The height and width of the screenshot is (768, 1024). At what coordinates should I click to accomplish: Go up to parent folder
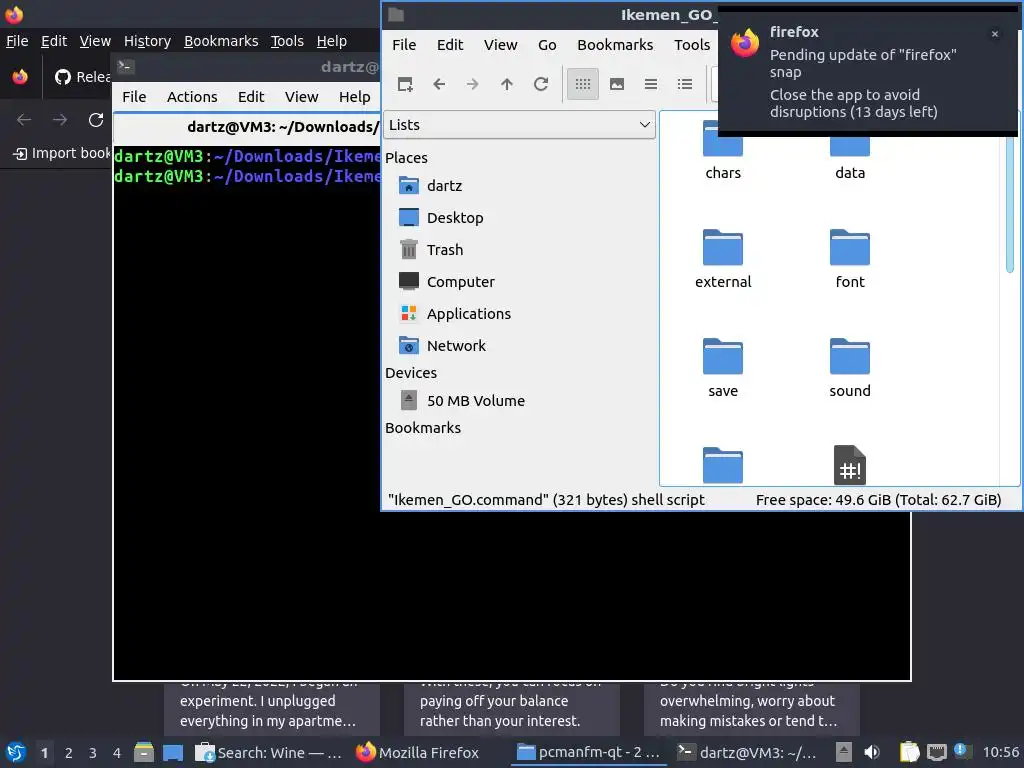point(507,84)
